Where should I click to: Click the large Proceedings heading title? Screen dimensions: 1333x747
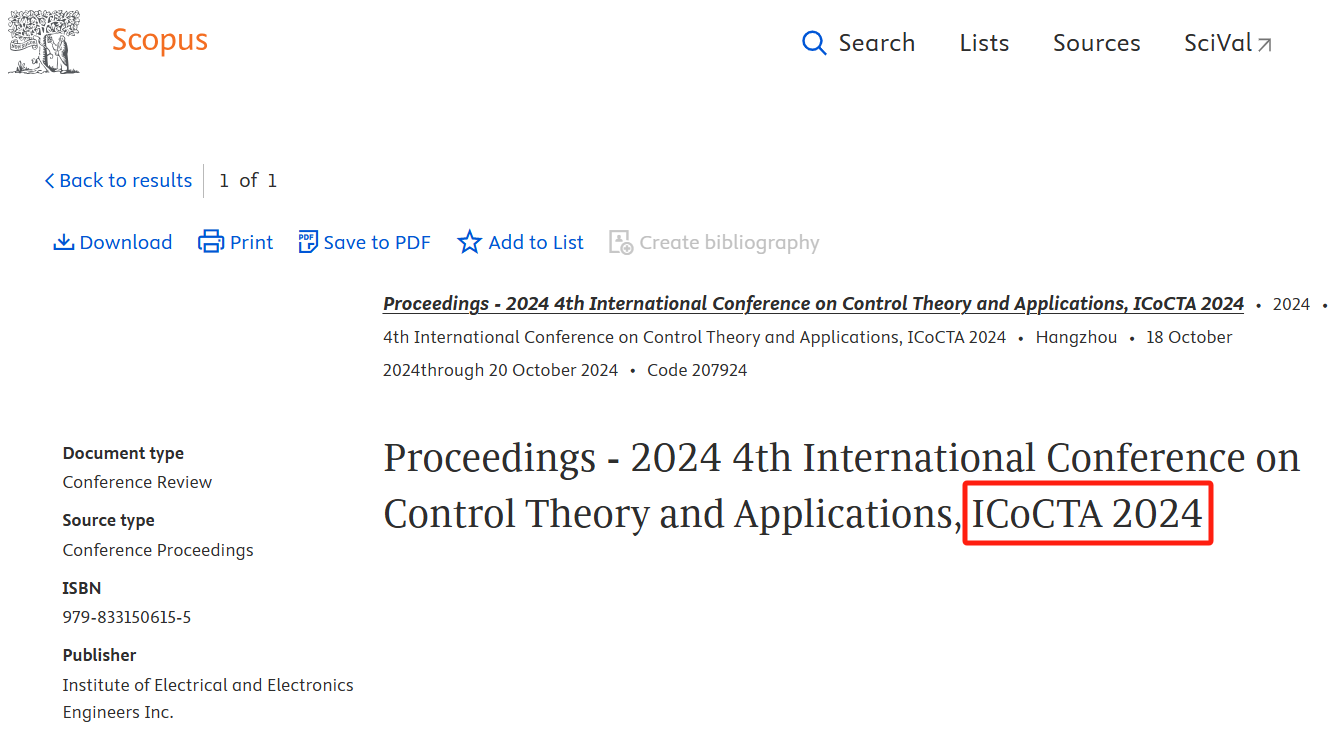[x=841, y=486]
